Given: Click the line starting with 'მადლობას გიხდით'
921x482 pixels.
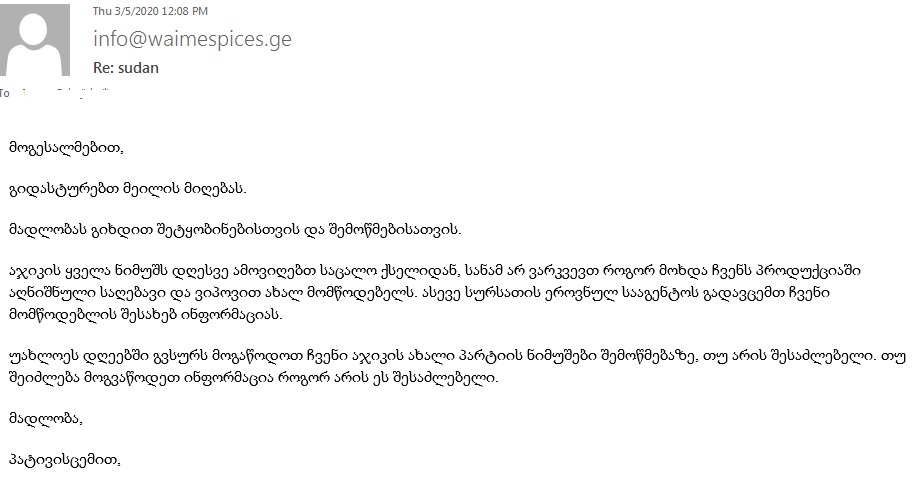Looking at the screenshot, I should 235,230.
